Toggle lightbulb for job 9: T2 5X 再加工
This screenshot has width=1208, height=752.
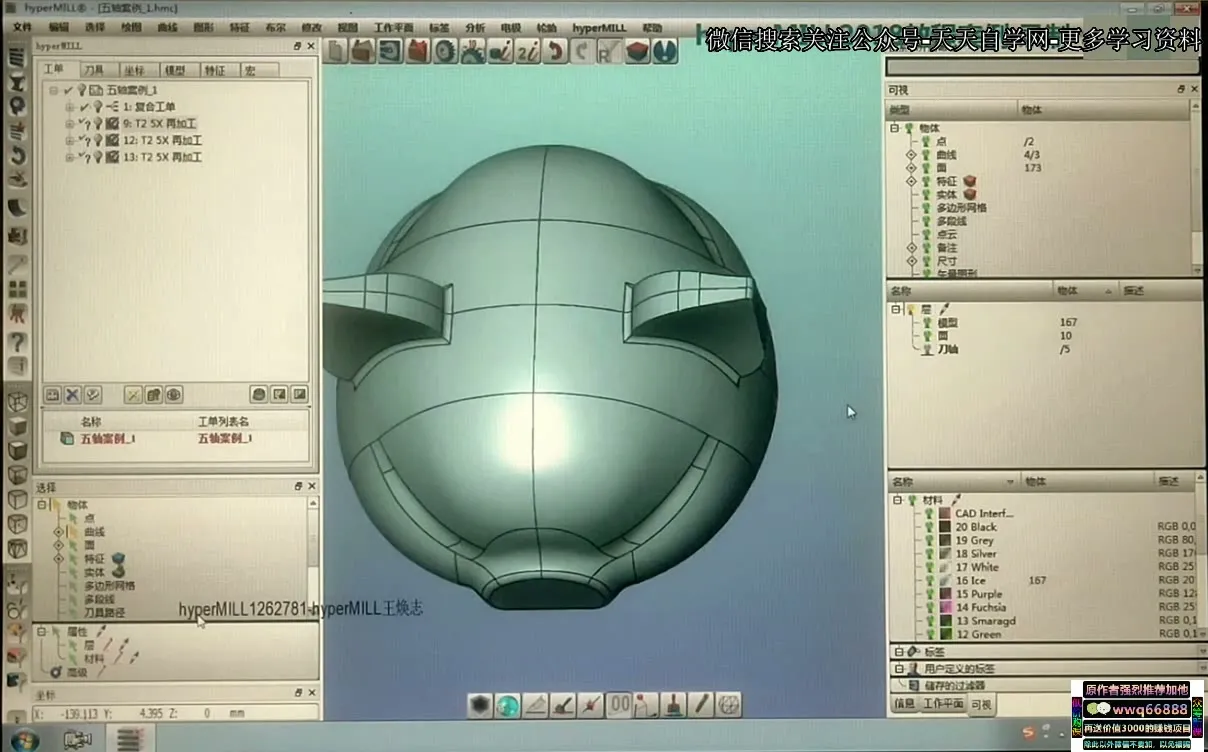98,124
